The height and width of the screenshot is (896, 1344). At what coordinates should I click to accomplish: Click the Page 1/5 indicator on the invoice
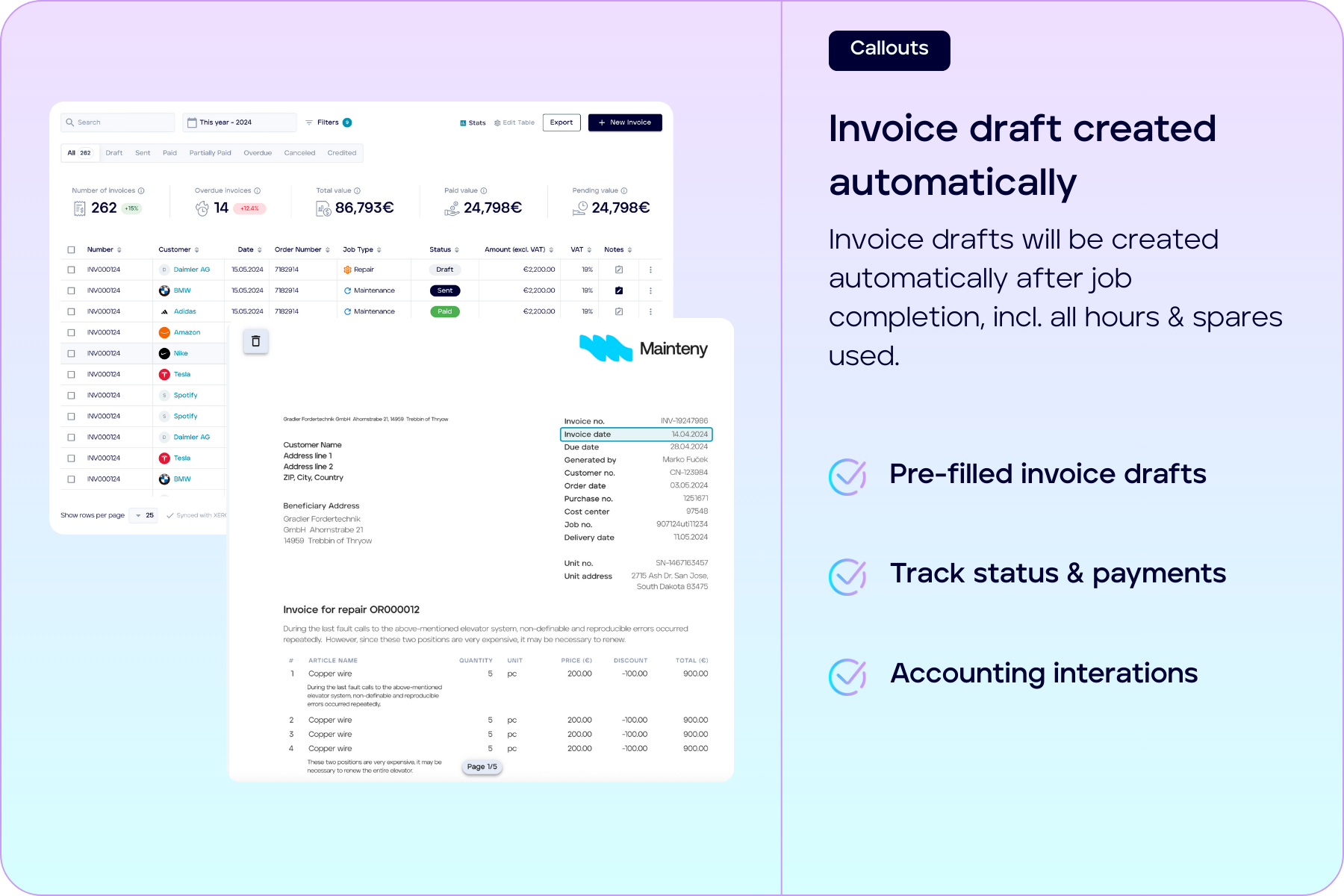482,767
